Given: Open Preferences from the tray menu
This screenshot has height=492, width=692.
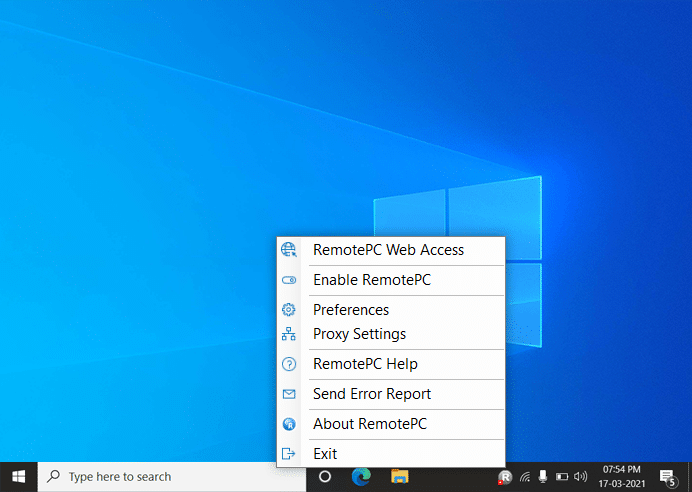Looking at the screenshot, I should click(x=391, y=310).
